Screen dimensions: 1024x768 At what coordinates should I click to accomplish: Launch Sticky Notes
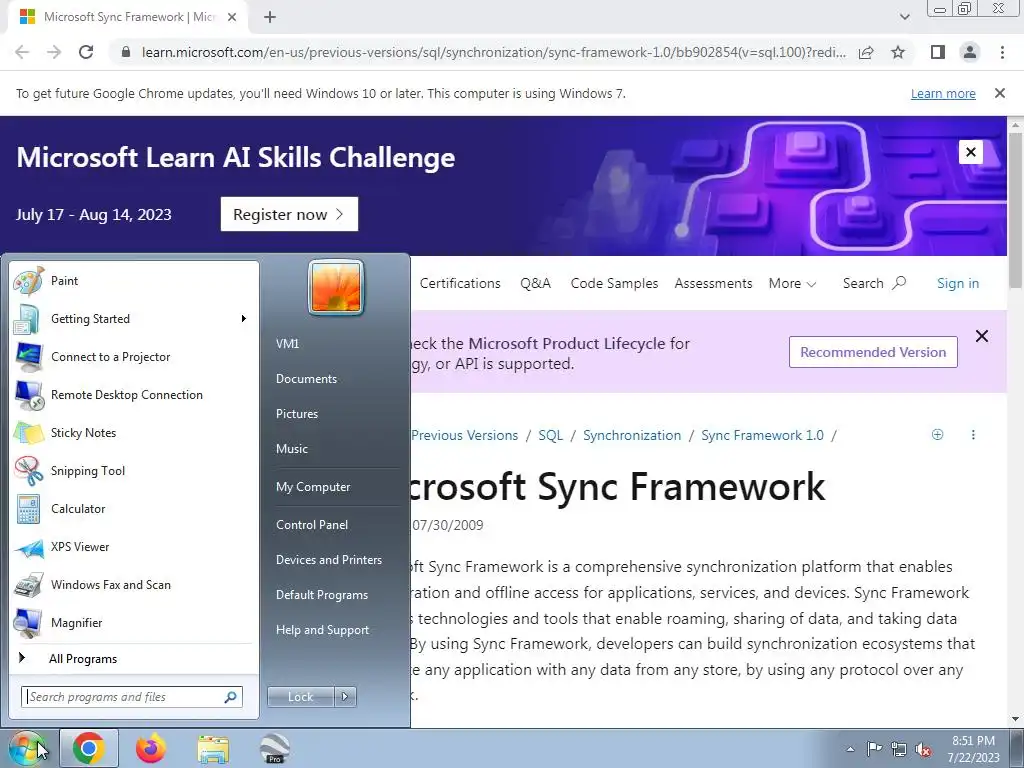pos(134,432)
